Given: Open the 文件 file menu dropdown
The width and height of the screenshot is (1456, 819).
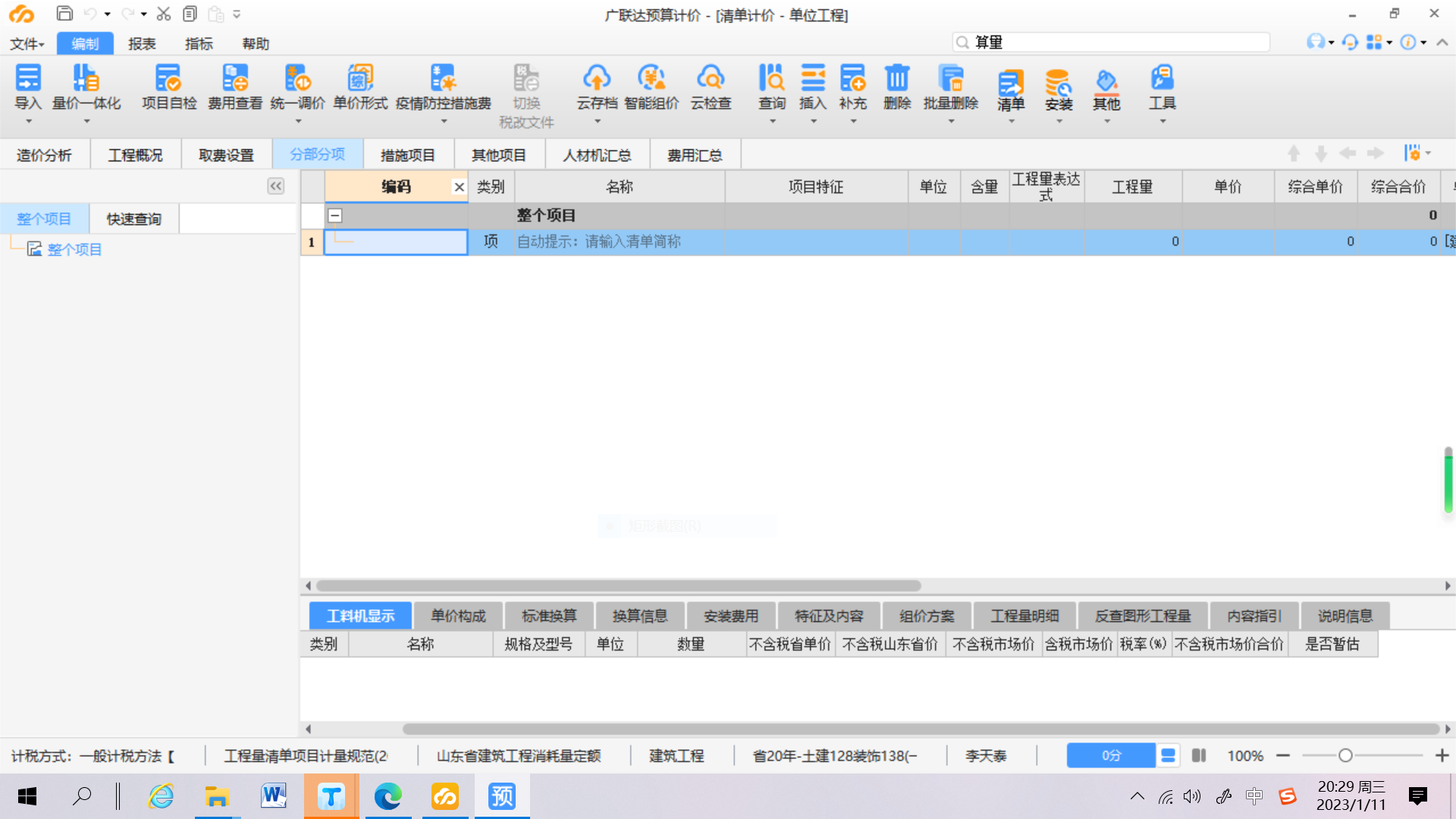Looking at the screenshot, I should click(x=27, y=44).
